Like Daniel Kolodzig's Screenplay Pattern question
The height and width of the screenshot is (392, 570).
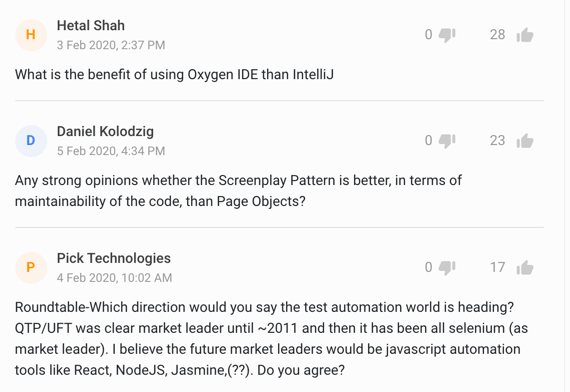[525, 141]
